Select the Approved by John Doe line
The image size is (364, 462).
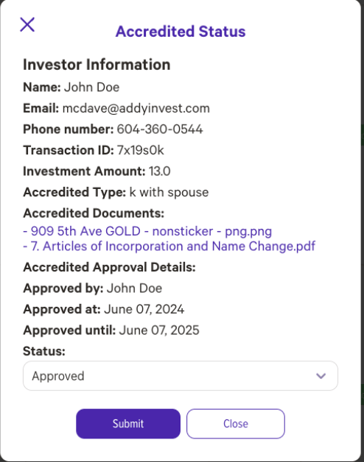tap(93, 288)
